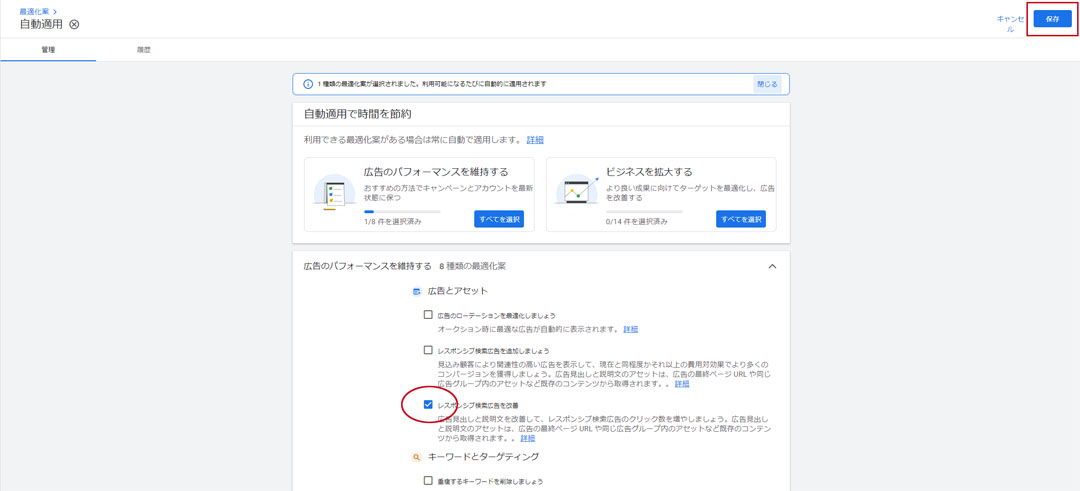1080x491 pixels.
Task: Open the 詳細 link under レスポンシブ検索広告を追加しましょう
Action: pyautogui.click(x=682, y=384)
